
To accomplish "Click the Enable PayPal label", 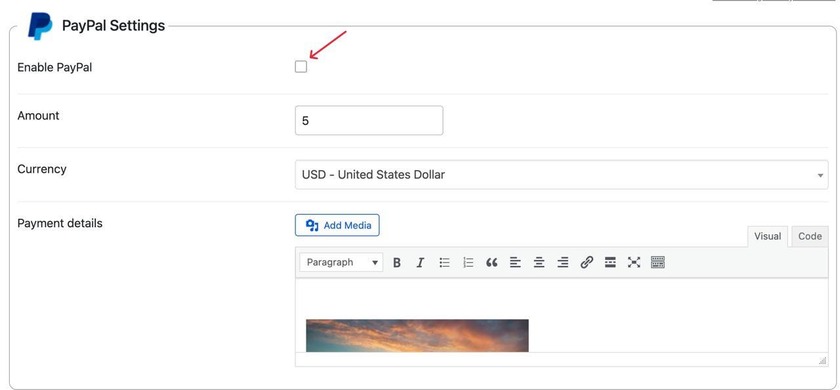I will click(55, 68).
